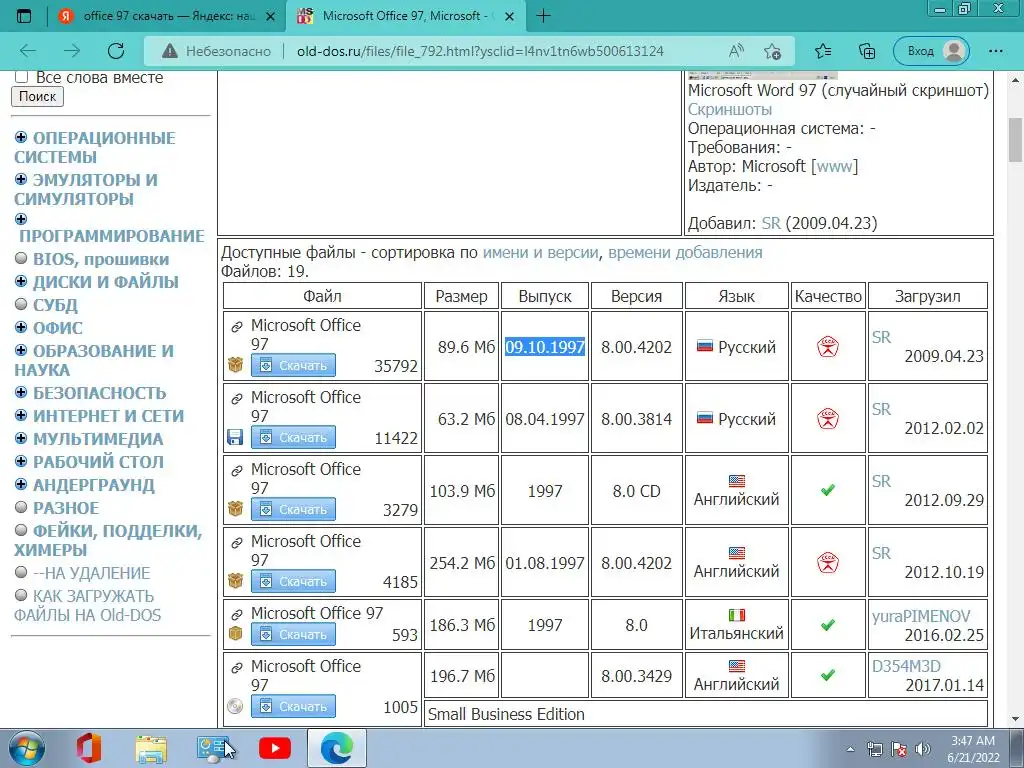Sort files by имени и версии

(x=540, y=253)
